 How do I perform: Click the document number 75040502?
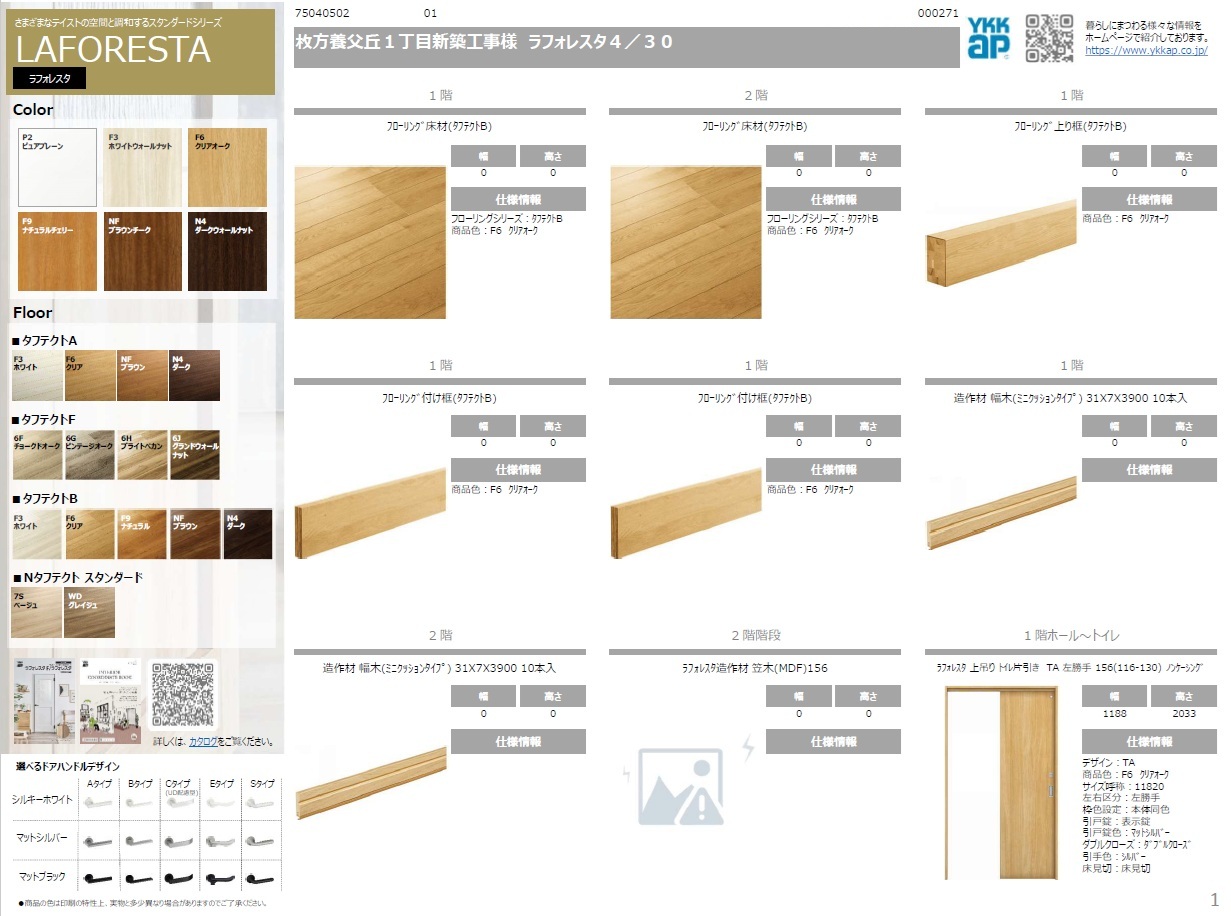click(322, 14)
